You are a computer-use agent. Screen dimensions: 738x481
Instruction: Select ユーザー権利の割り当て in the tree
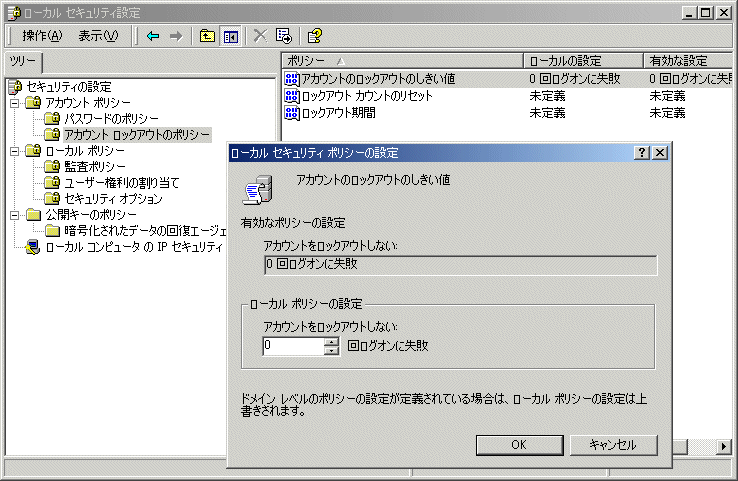click(122, 183)
